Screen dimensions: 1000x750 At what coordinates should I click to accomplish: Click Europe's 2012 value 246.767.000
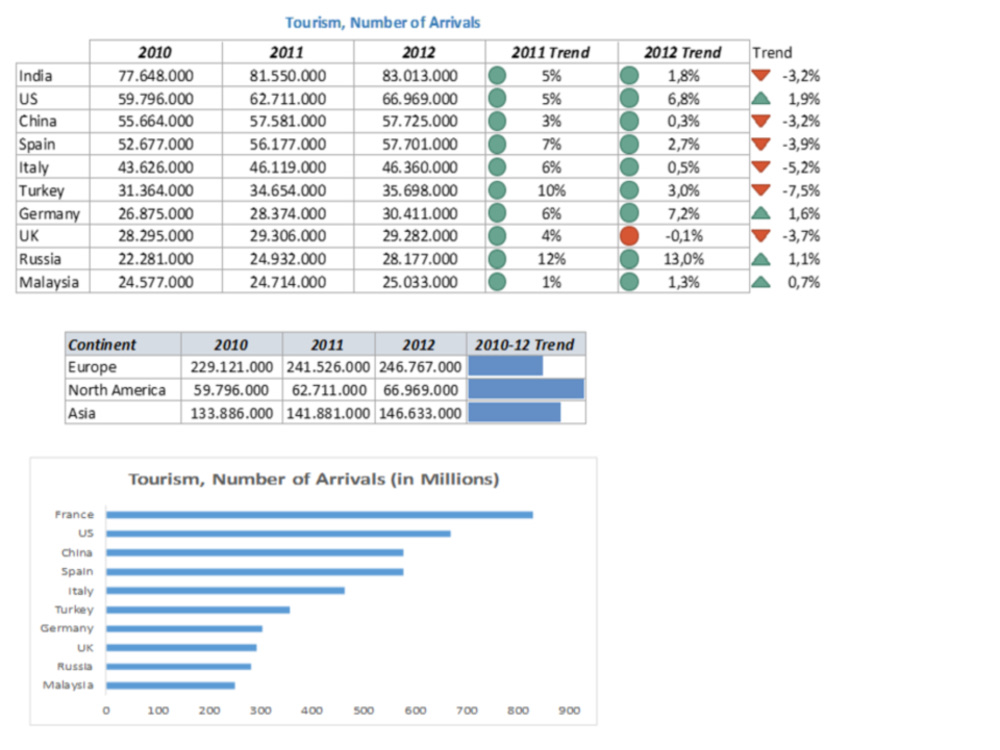(420, 367)
